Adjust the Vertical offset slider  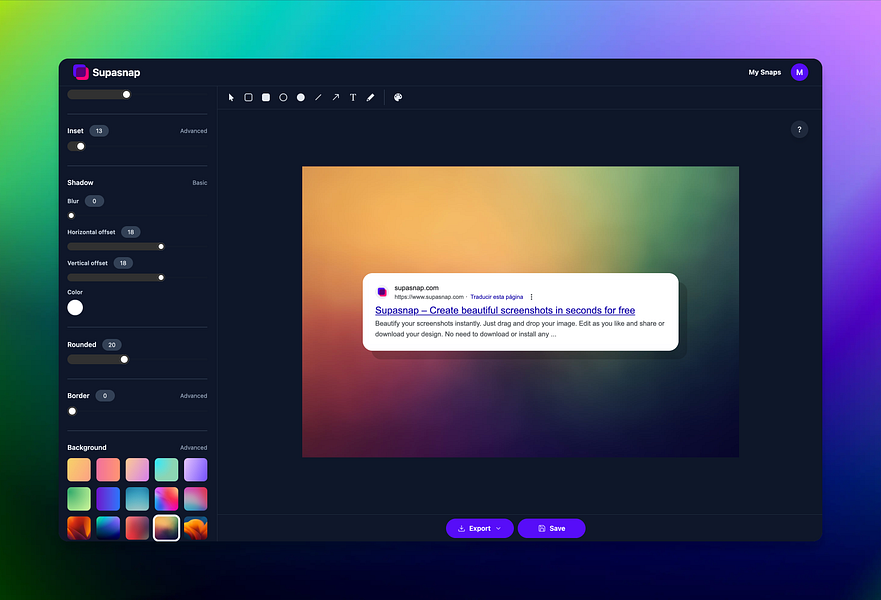(x=137, y=278)
